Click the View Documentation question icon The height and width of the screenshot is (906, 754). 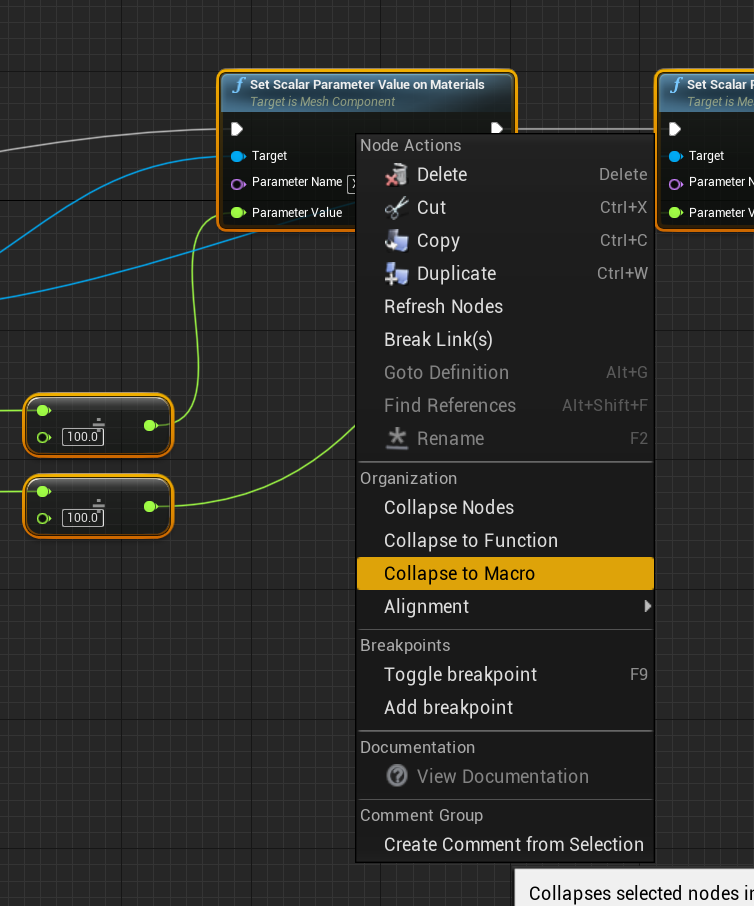click(397, 776)
